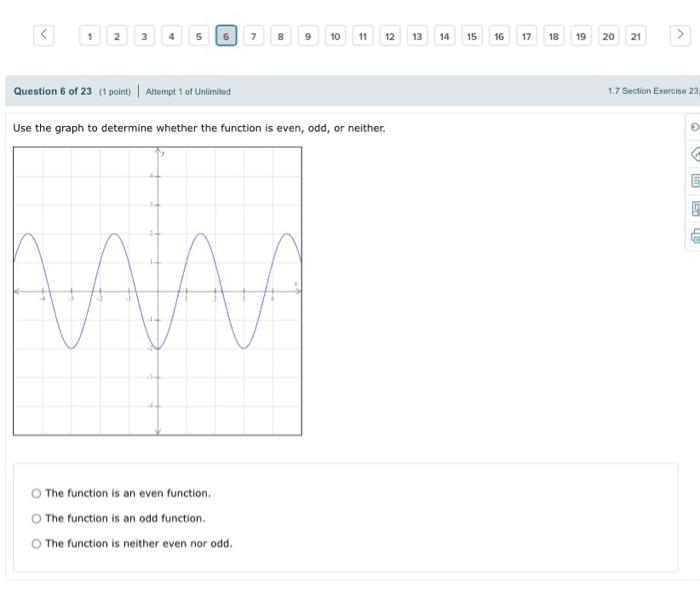Viewport: 700px width, 612px height.
Task: Go to previous question set arrow
Action: (44, 35)
